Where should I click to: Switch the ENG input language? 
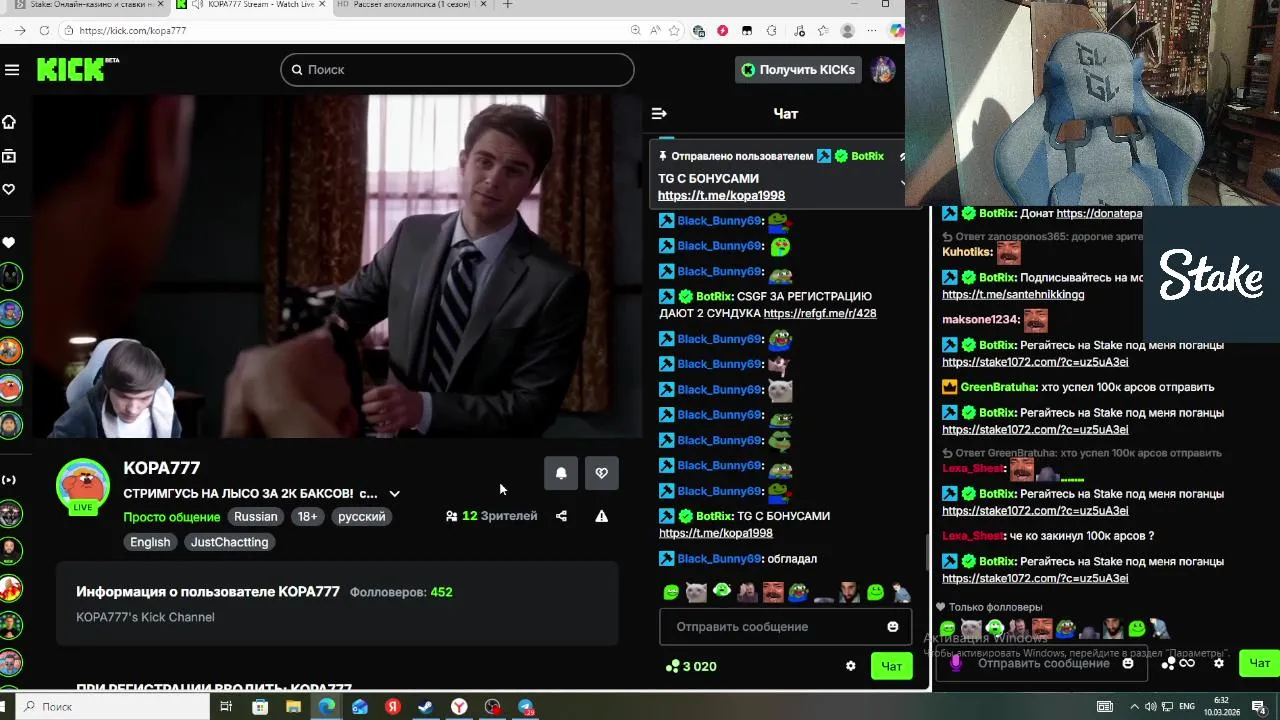(x=1188, y=706)
